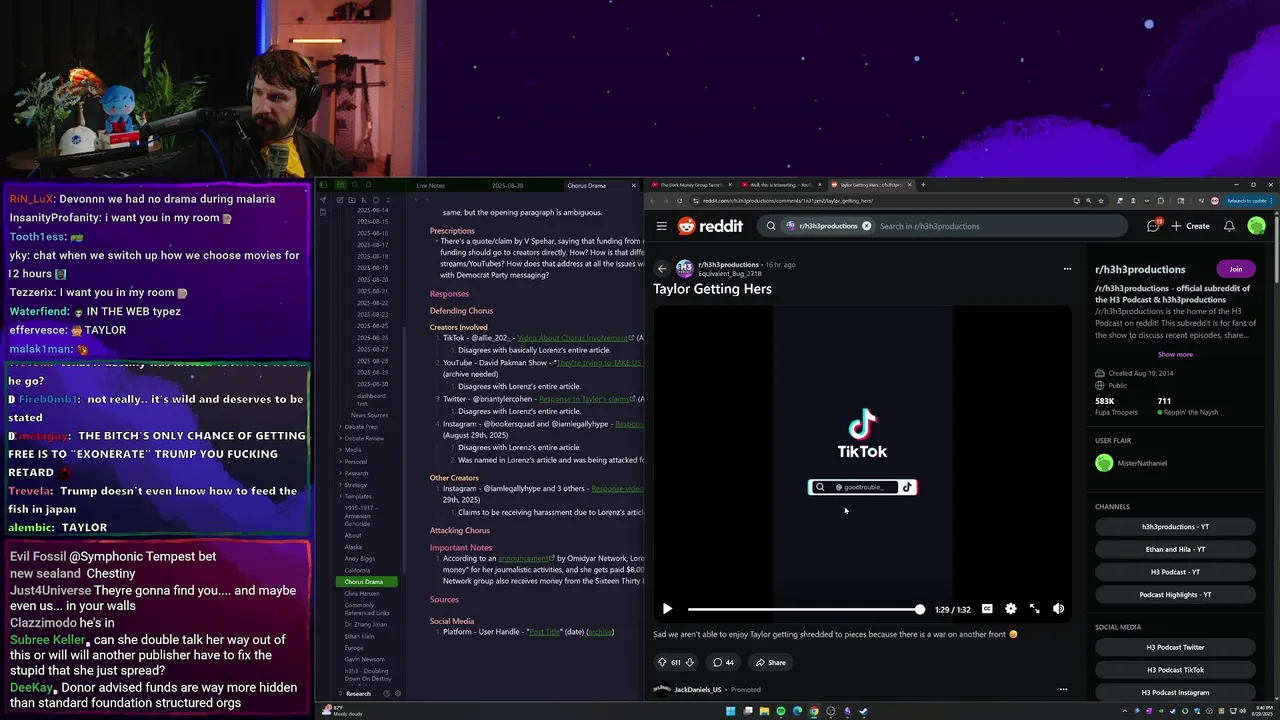Expand the Personal folder
Viewport: 1280px width, 720px height.
click(355, 462)
